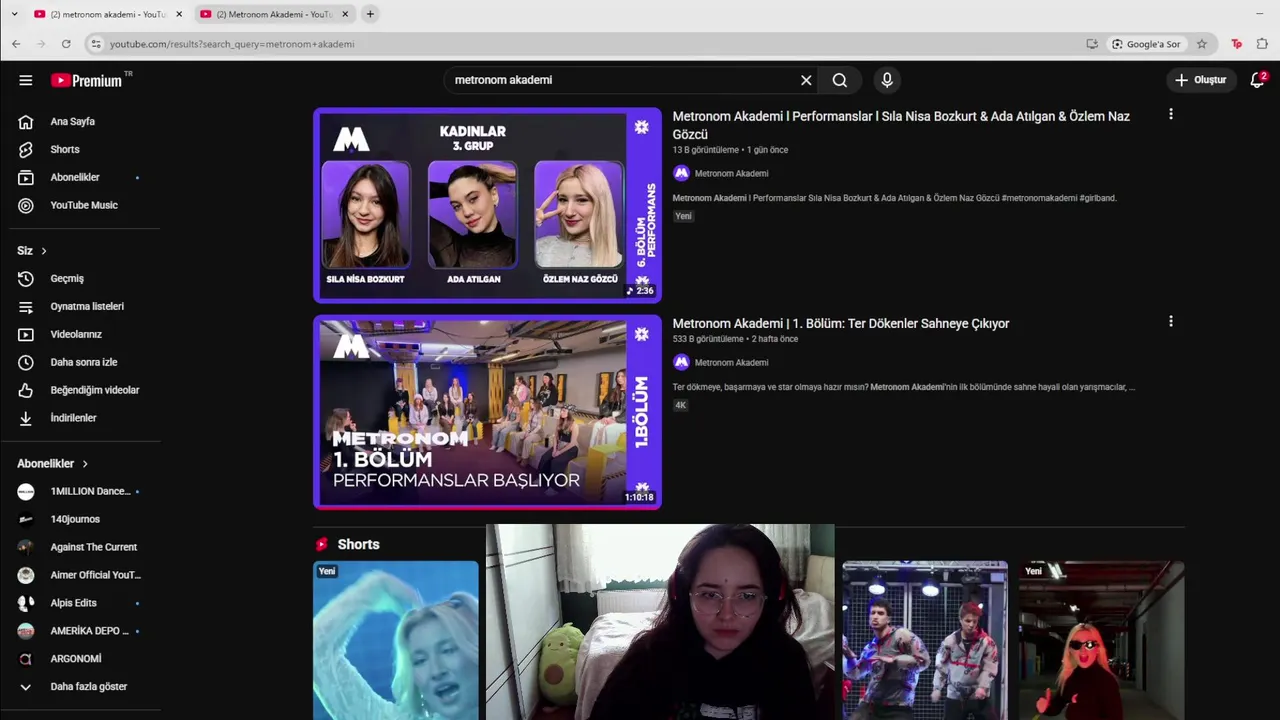Open the notifications bell
Screen dimensions: 1280x720
pos(1258,80)
